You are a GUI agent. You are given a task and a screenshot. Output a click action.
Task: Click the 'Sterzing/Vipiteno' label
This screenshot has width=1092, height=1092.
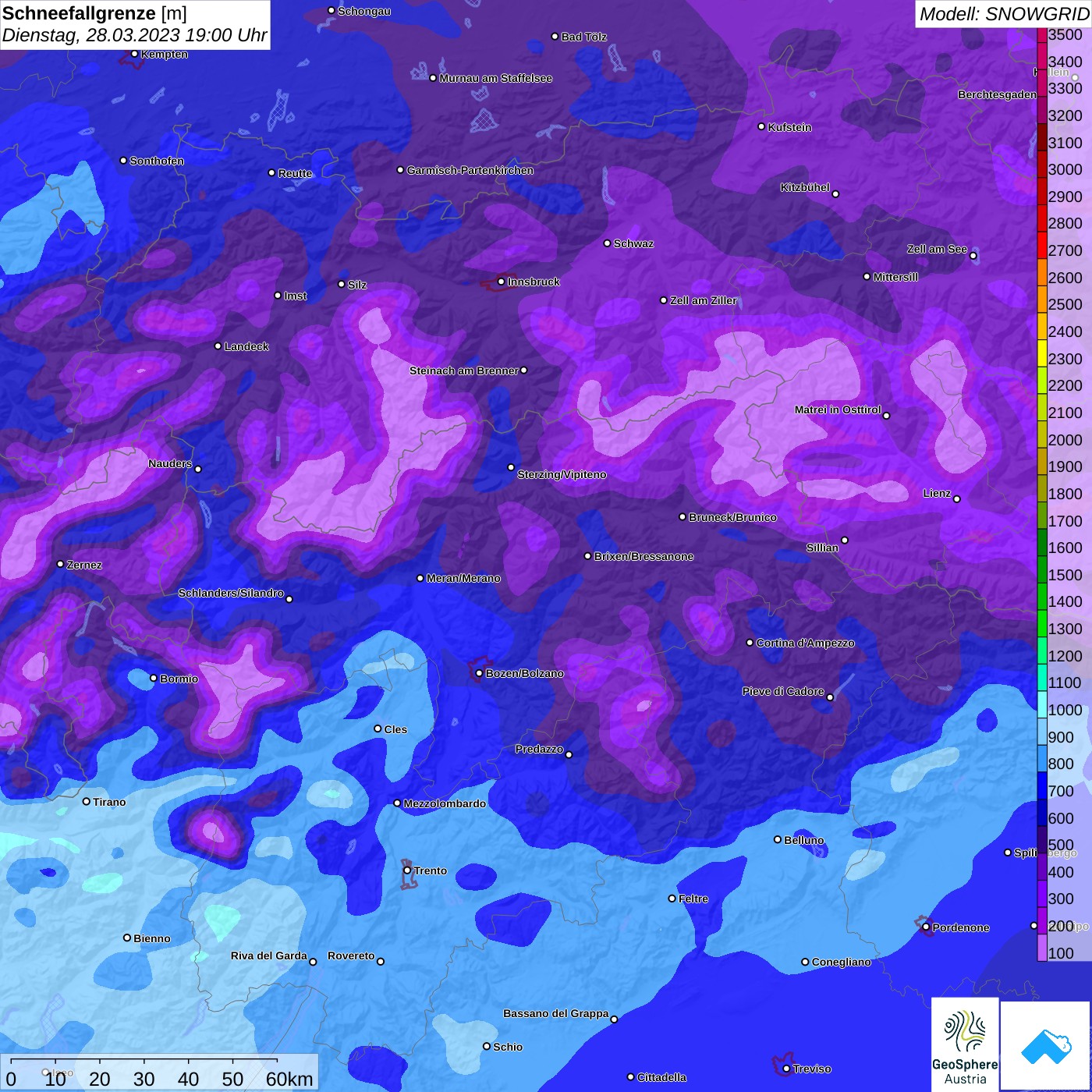562,474
